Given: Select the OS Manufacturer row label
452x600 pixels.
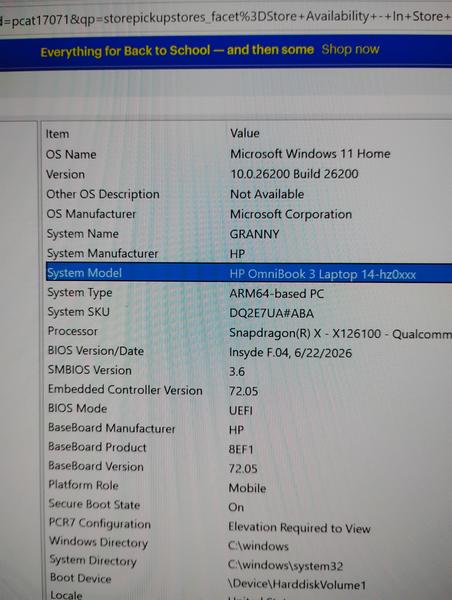Looking at the screenshot, I should [x=91, y=214].
